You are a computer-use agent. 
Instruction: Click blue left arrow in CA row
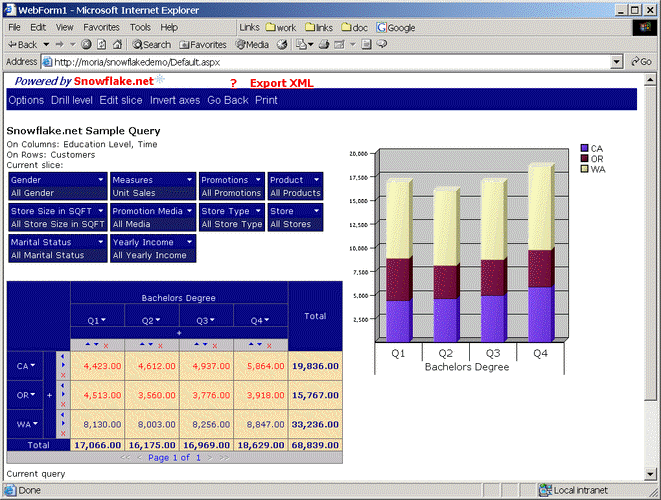coord(63,356)
